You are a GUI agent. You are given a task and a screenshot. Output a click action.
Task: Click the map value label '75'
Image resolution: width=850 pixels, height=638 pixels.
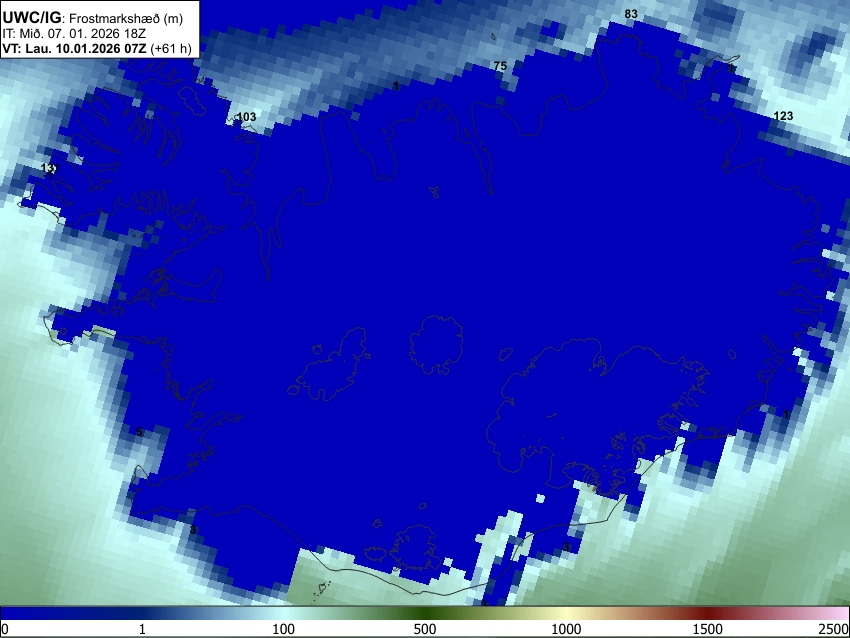tap(500, 66)
